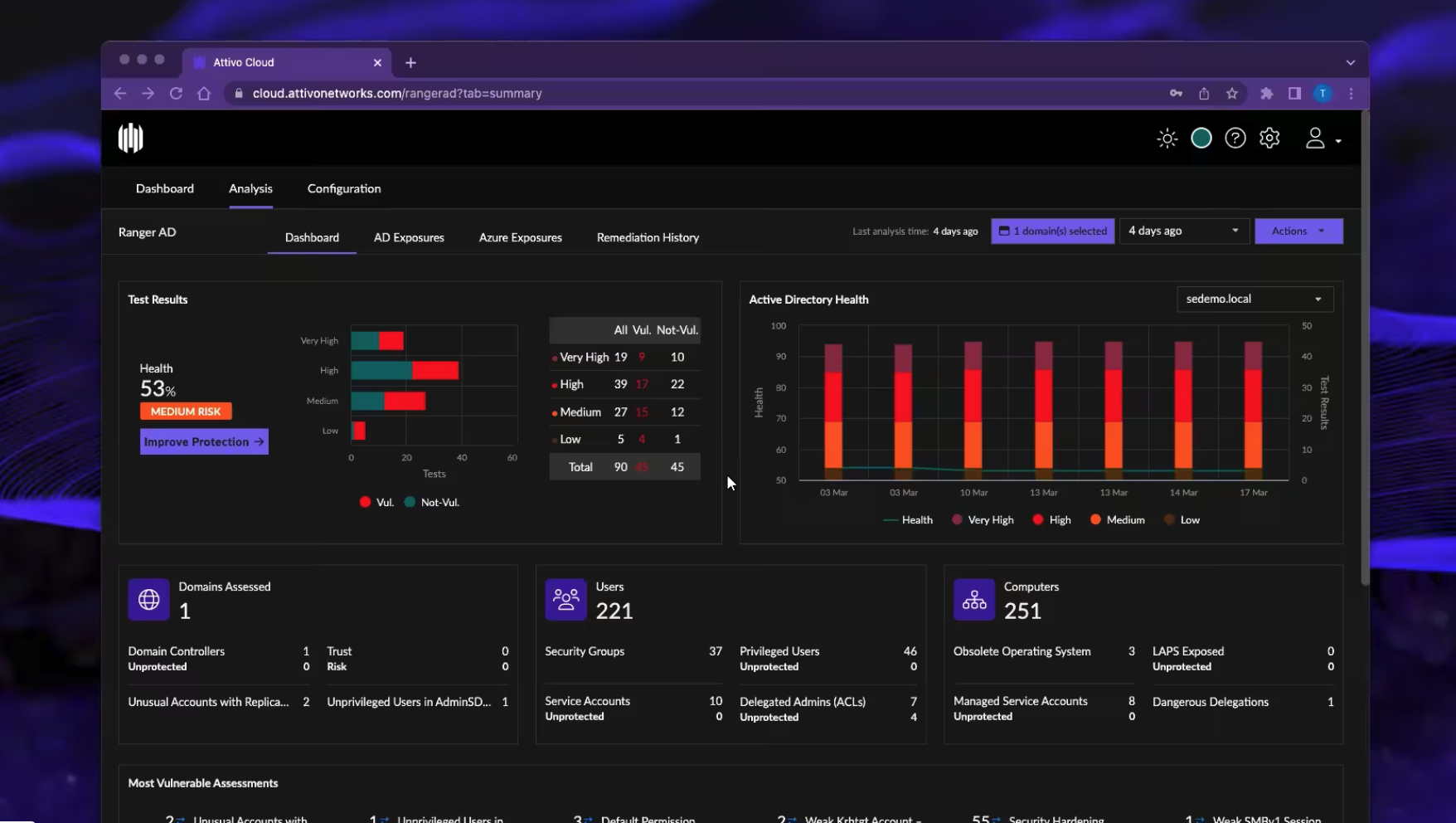Screen dimensions: 1456x823
Task: Open the 4 days ago dropdown
Action: tap(1183, 231)
